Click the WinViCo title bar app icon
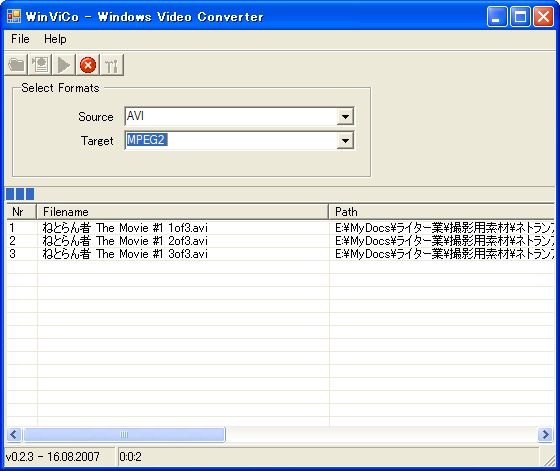 [14, 16]
